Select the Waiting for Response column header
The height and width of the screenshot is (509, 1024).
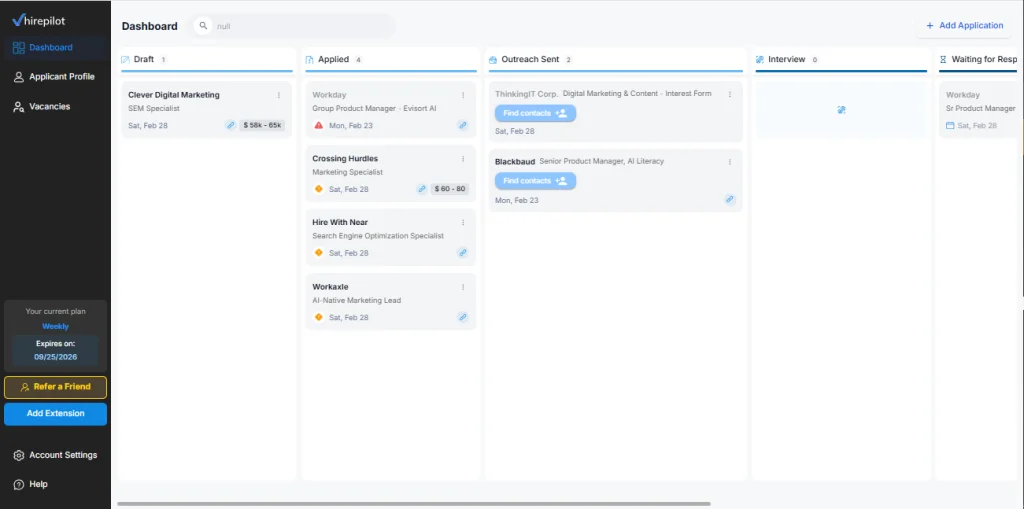coord(984,59)
